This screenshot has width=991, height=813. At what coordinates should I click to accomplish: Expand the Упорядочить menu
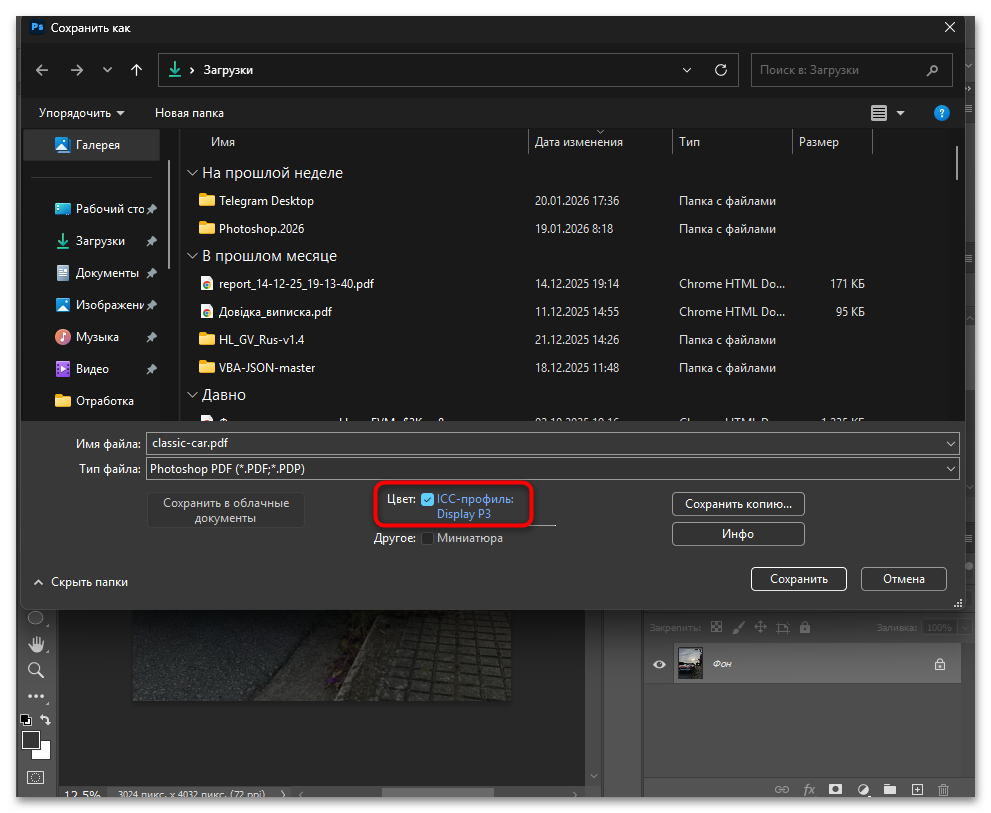(81, 113)
